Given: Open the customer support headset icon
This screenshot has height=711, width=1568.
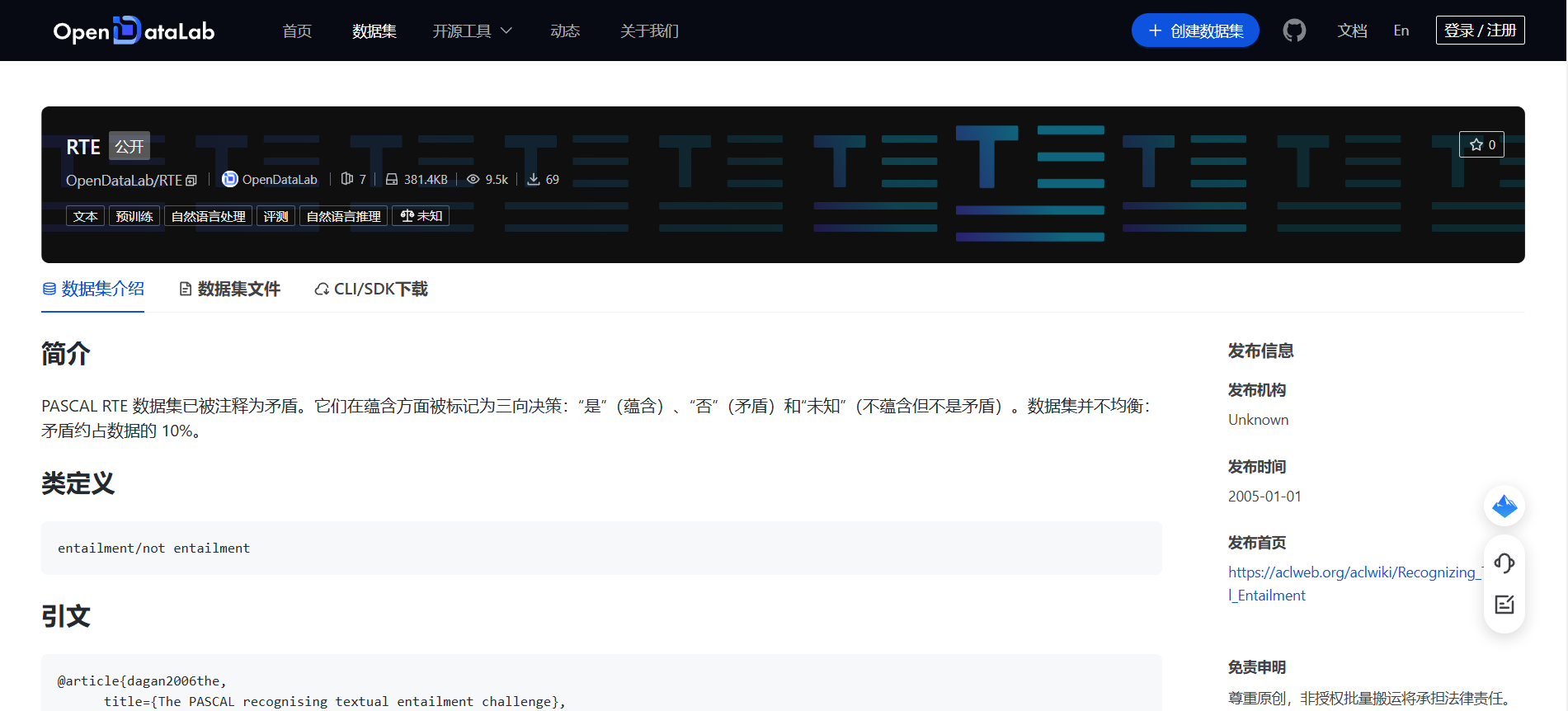Looking at the screenshot, I should [1504, 563].
